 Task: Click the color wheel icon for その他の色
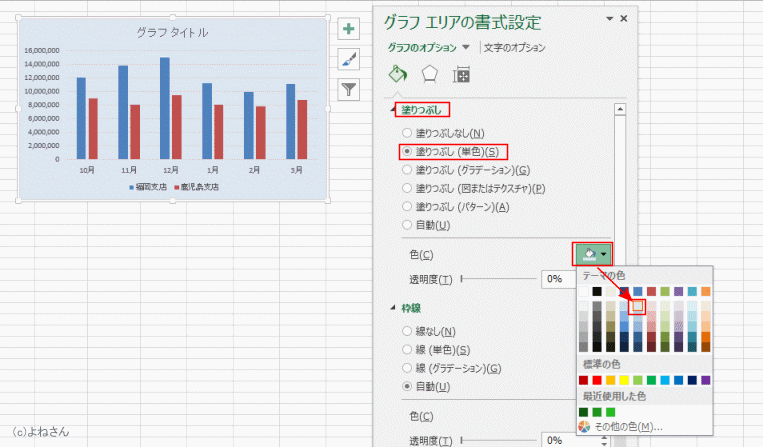point(584,427)
